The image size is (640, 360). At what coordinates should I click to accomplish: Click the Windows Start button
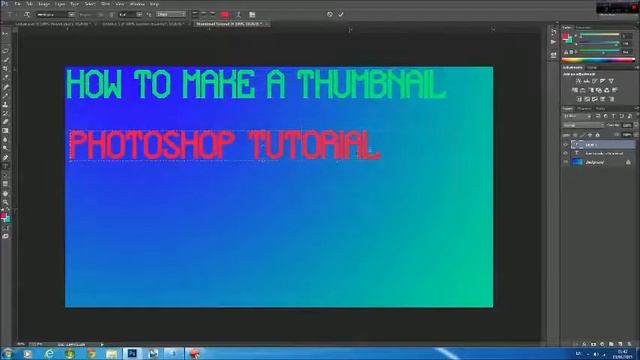click(7, 353)
